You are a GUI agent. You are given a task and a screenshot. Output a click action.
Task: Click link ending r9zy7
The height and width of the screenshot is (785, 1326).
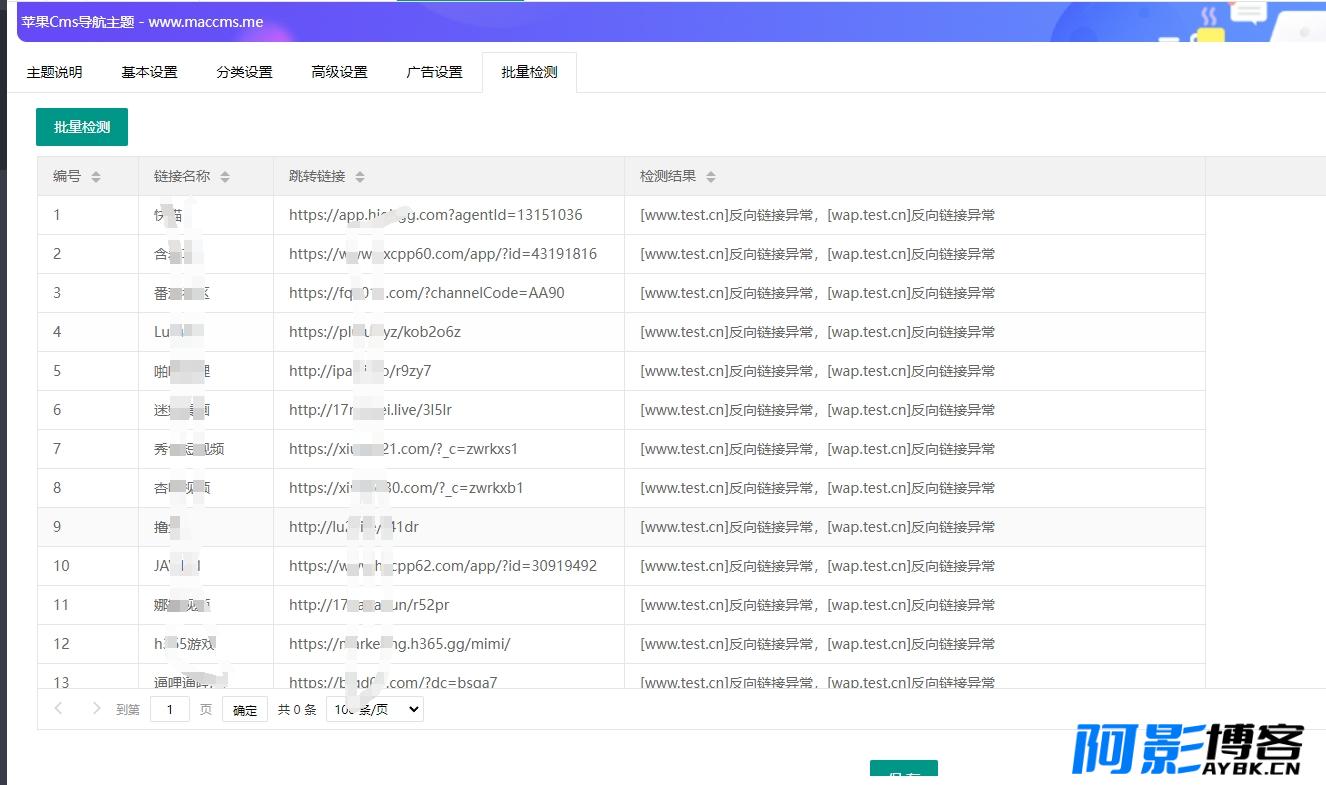pos(360,371)
